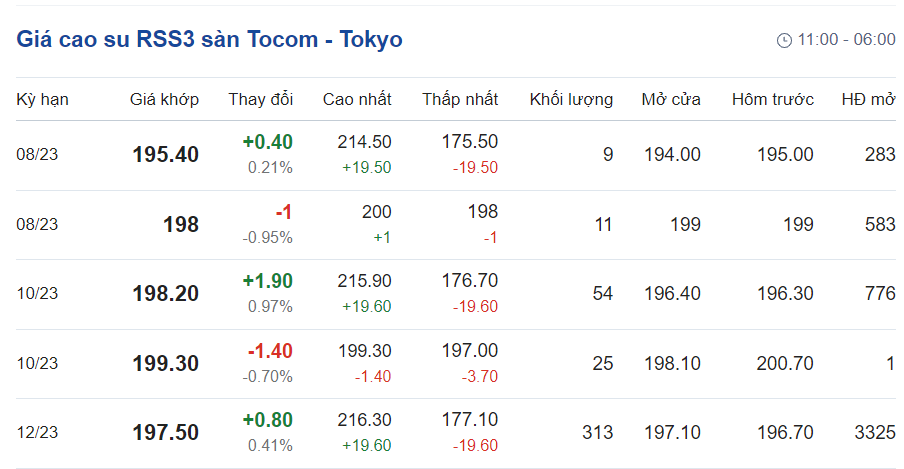Select the "Mở cửa" column header

[x=671, y=99]
